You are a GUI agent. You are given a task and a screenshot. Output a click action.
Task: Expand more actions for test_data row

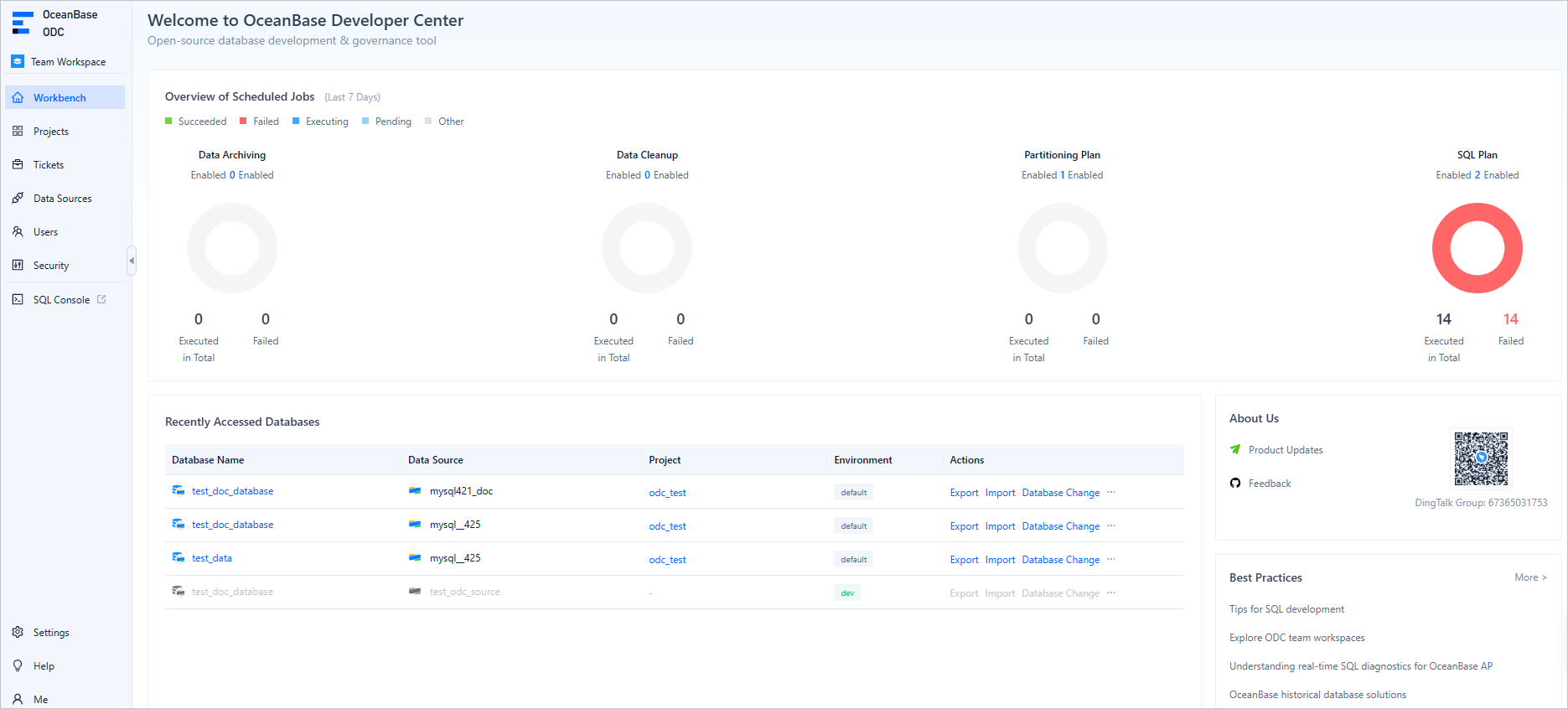pyautogui.click(x=1111, y=560)
